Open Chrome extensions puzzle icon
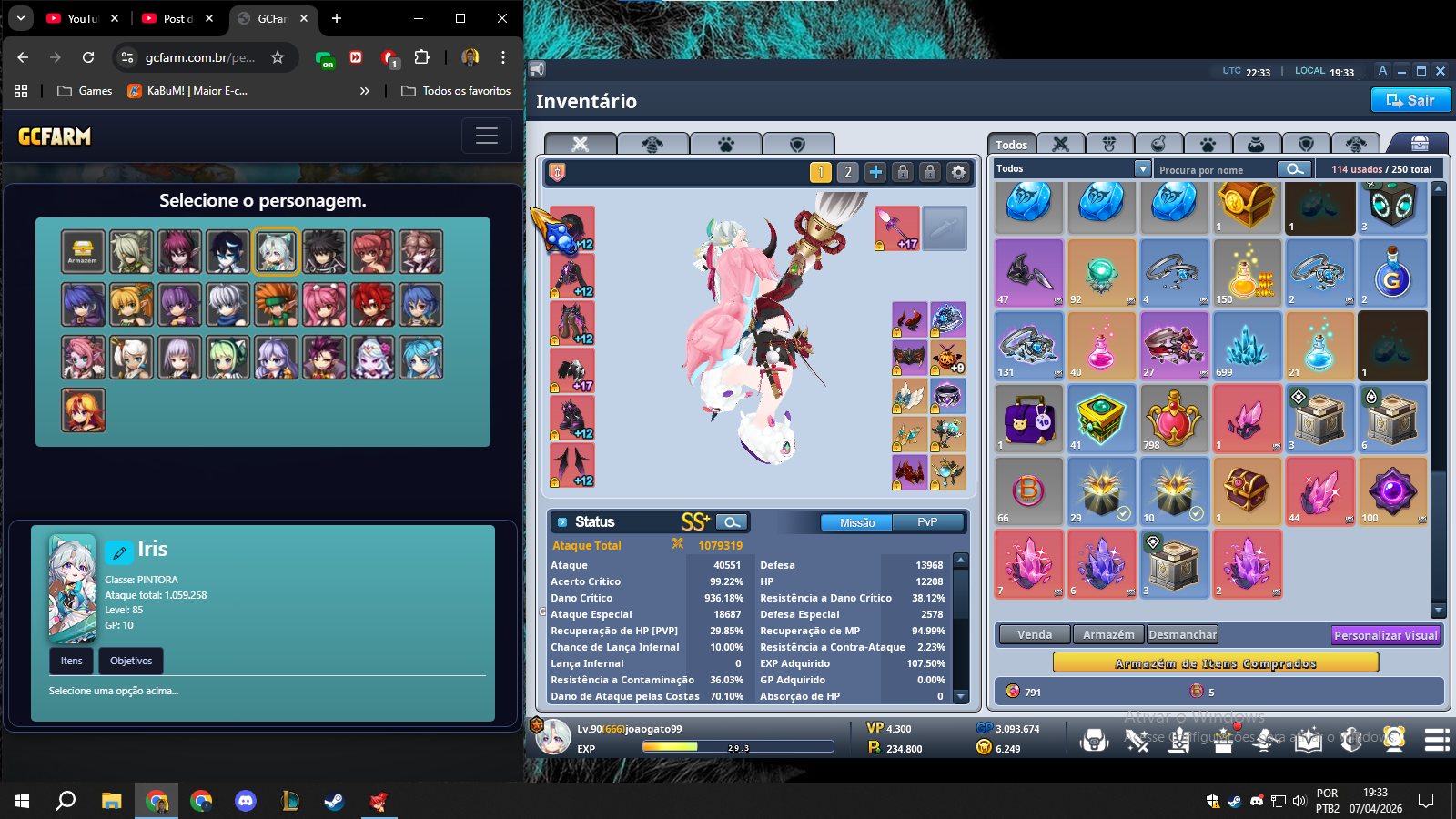1456x819 pixels. 421,57
